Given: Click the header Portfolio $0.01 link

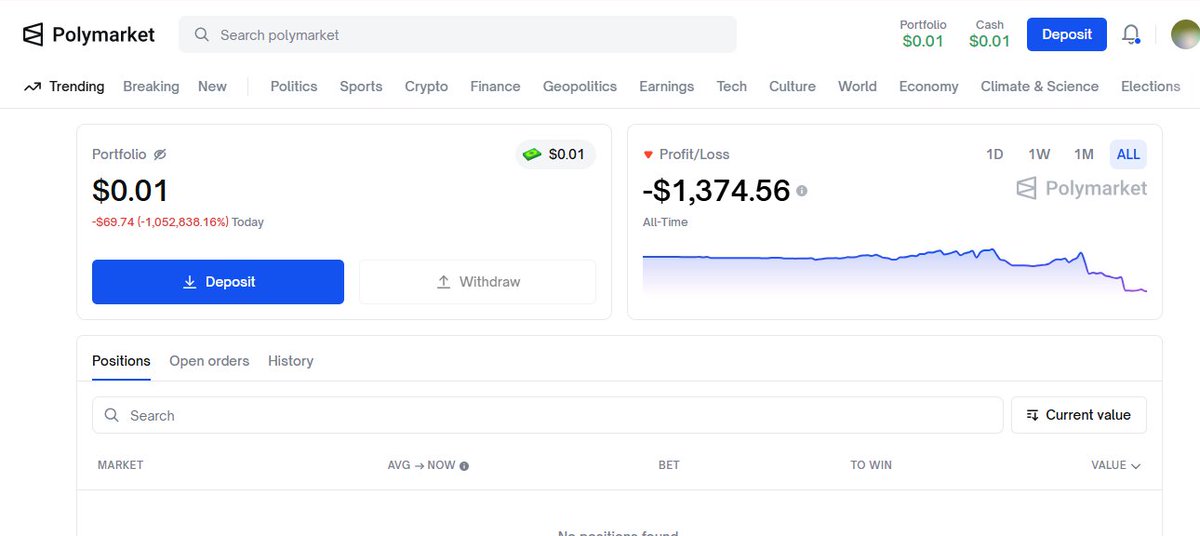Looking at the screenshot, I should point(923,34).
